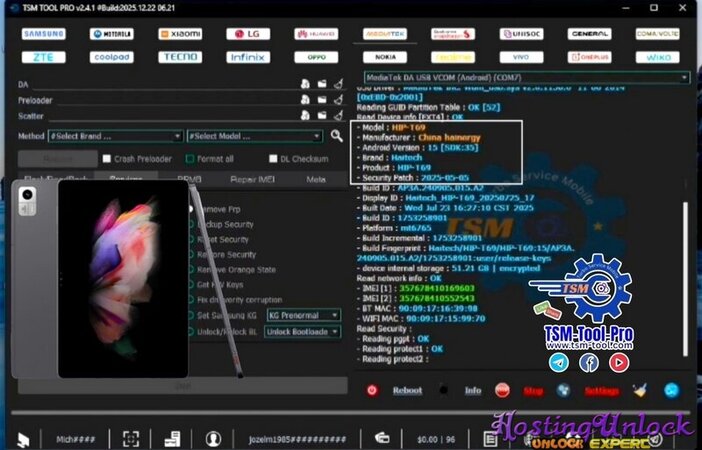
Task: Choose the Xiaomi brand tile
Action: (178, 34)
